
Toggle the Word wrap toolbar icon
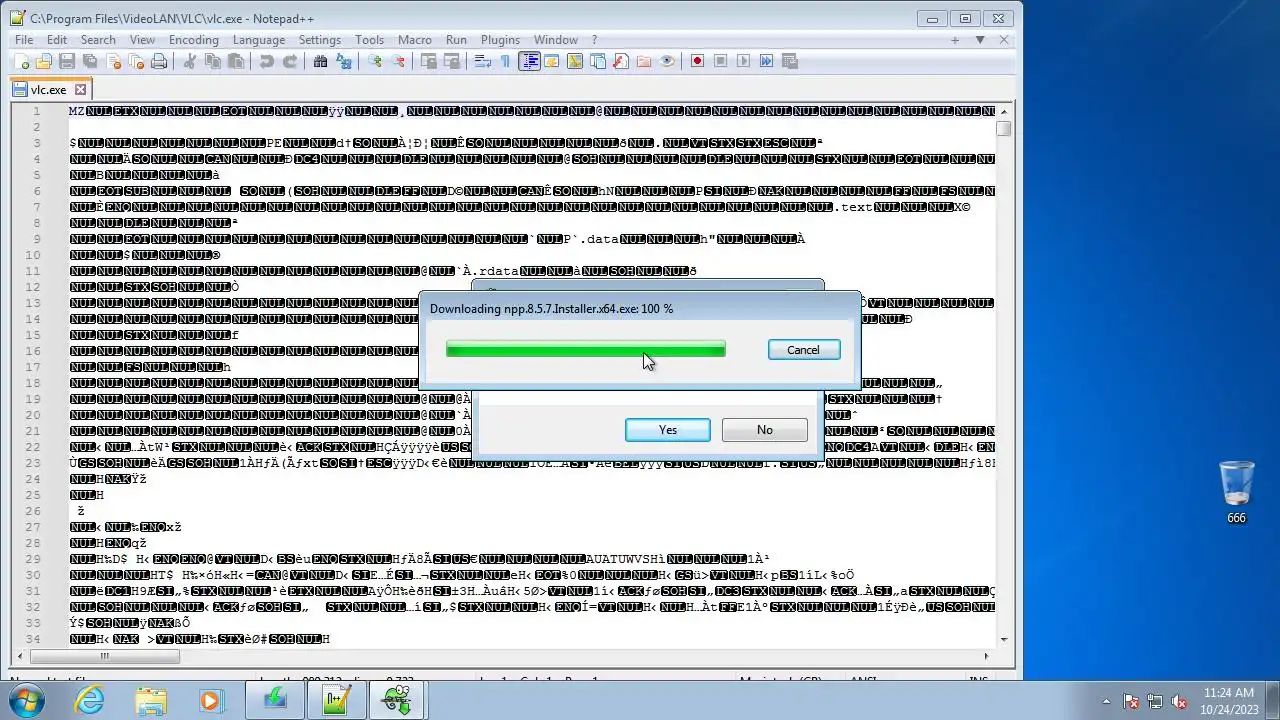click(482, 61)
